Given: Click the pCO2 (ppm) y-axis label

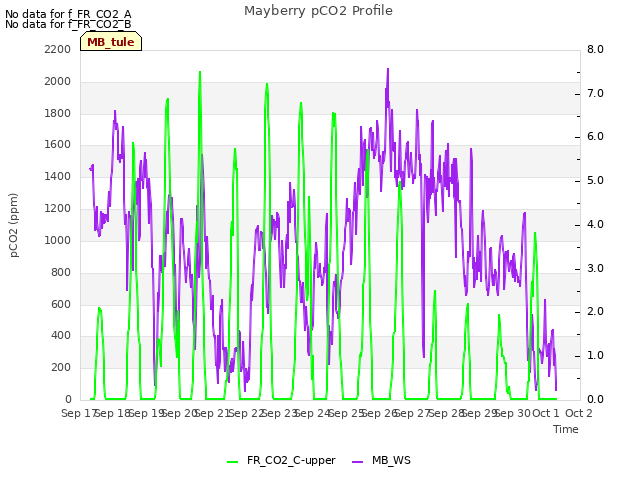Looking at the screenshot, I should (x=14, y=225).
